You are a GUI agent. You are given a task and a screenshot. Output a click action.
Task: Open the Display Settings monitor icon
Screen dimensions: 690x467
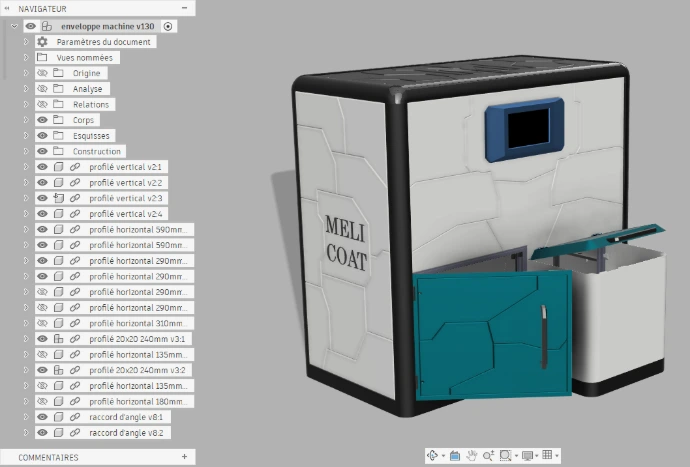(527, 455)
